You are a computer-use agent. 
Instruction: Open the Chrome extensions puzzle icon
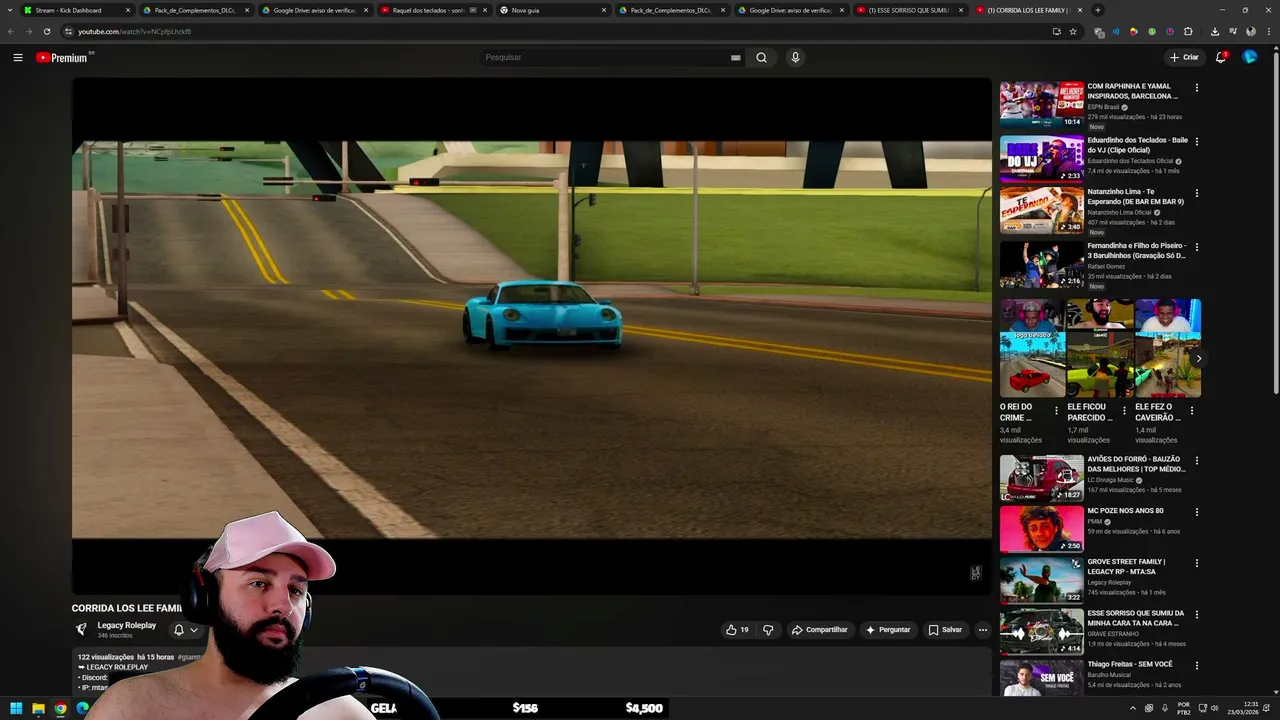click(1188, 31)
